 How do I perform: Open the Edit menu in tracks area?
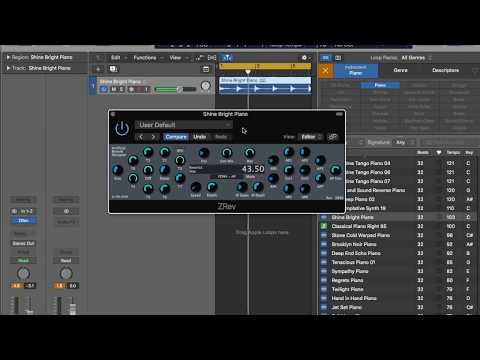(x=115, y=58)
